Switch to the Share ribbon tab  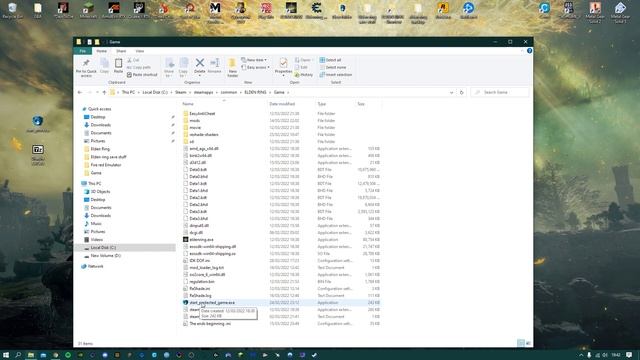[121, 51]
